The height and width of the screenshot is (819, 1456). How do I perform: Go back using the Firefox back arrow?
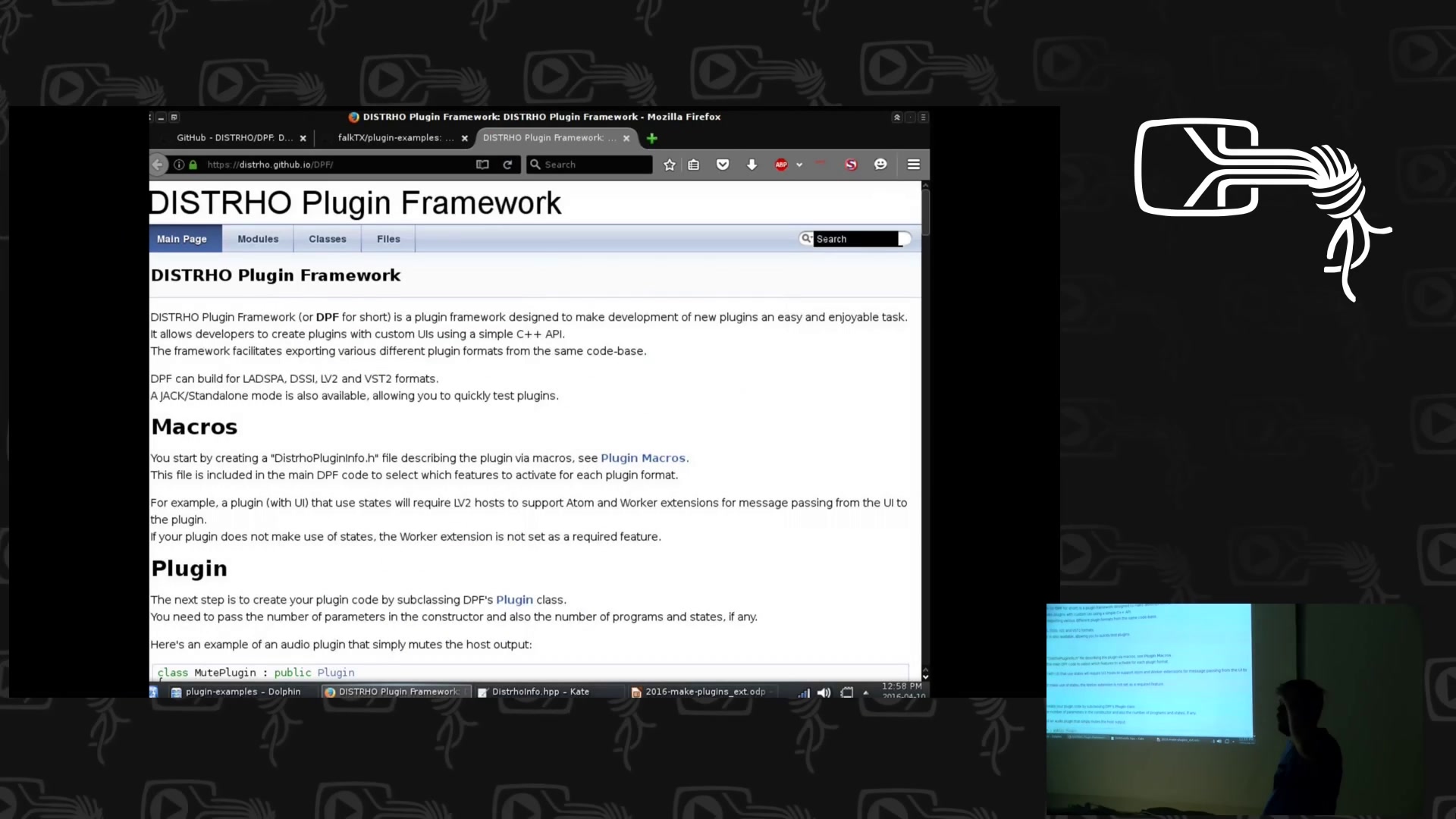(158, 165)
